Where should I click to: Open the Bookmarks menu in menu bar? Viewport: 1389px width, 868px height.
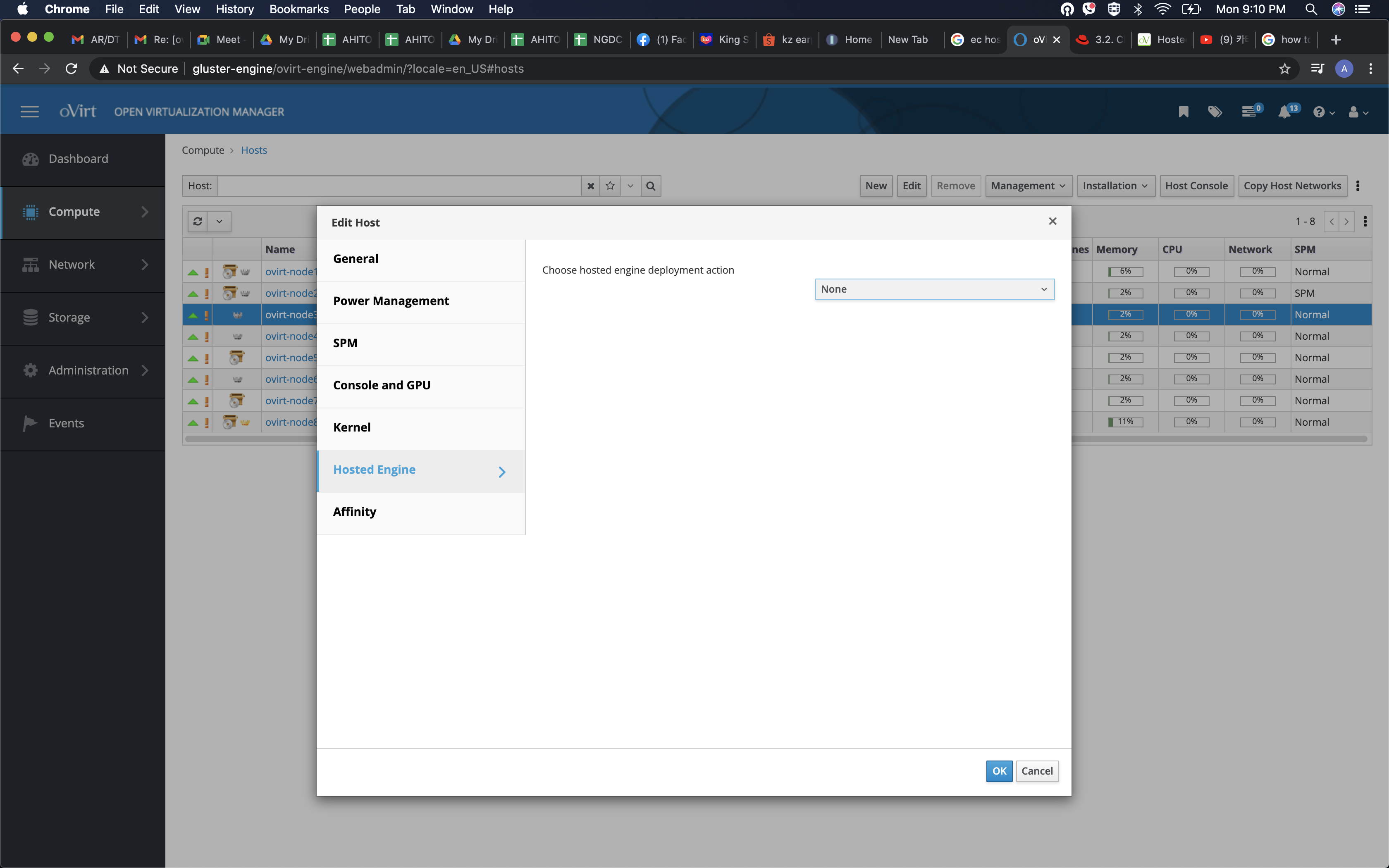(298, 9)
